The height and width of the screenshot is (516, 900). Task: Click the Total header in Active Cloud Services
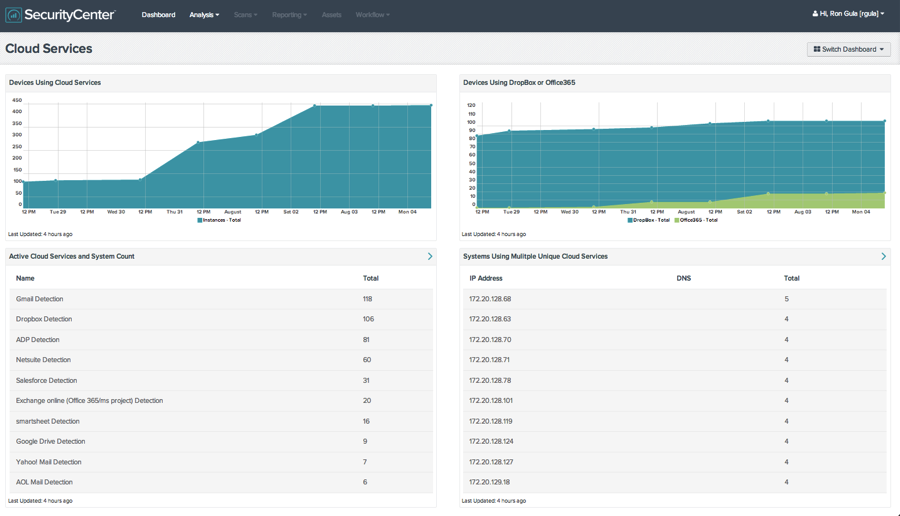[x=371, y=278]
